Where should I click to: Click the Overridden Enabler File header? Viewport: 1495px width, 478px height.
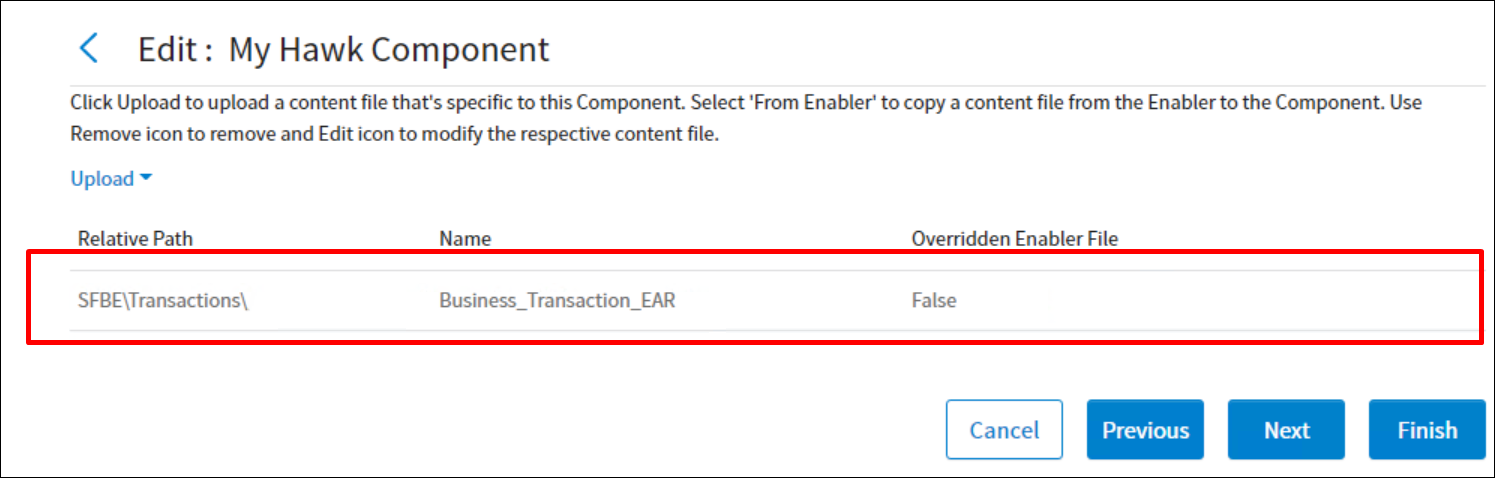pyautogui.click(x=1014, y=238)
